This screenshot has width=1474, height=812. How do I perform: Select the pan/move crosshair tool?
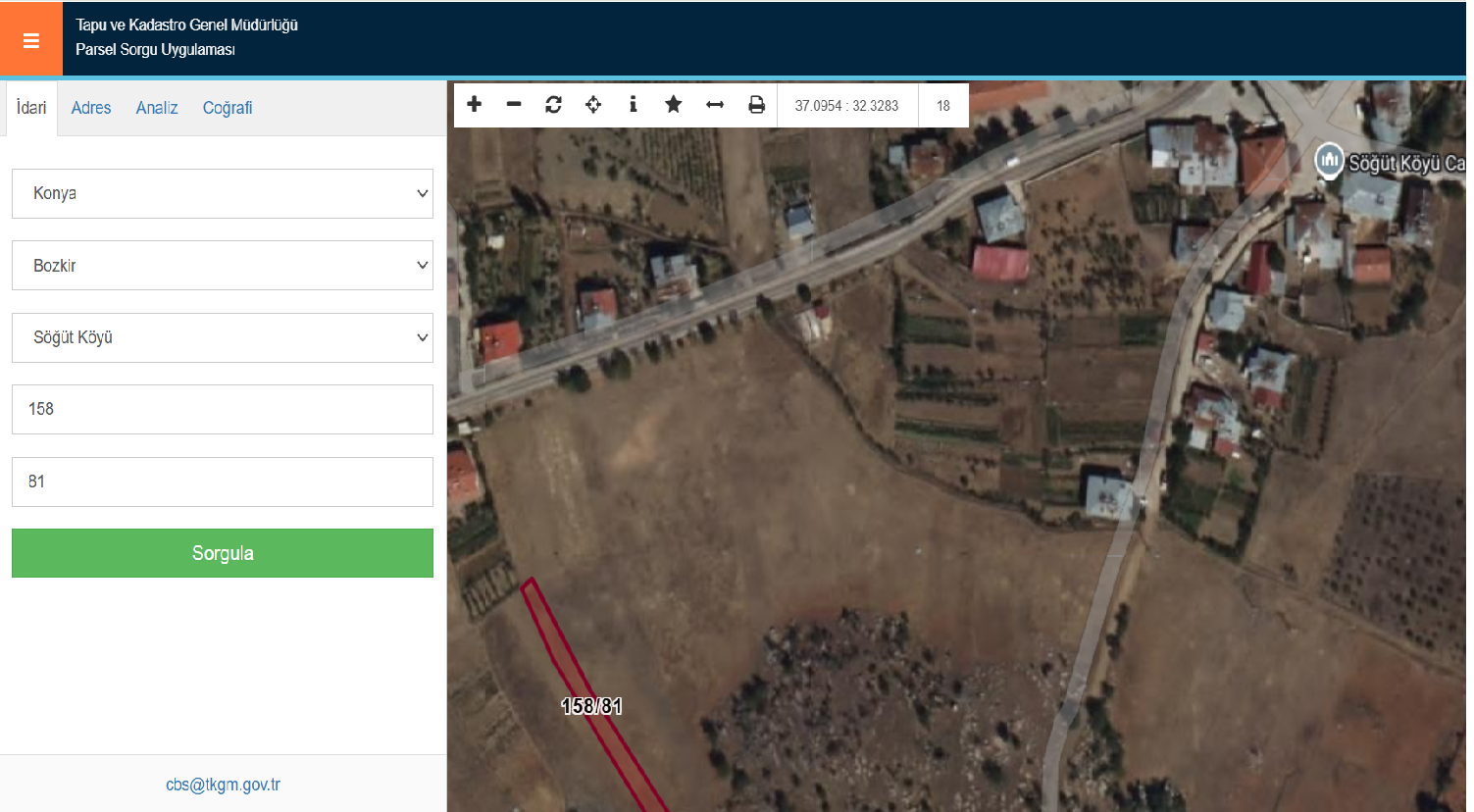(x=593, y=104)
